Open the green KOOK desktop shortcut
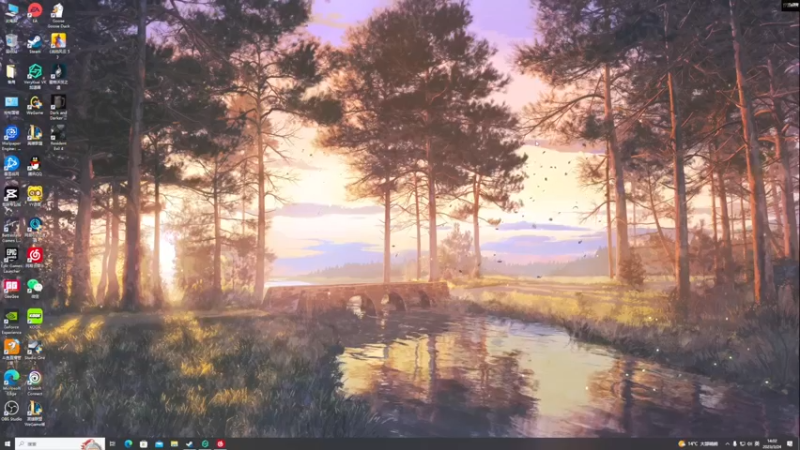The height and width of the screenshot is (450, 800). click(35, 319)
